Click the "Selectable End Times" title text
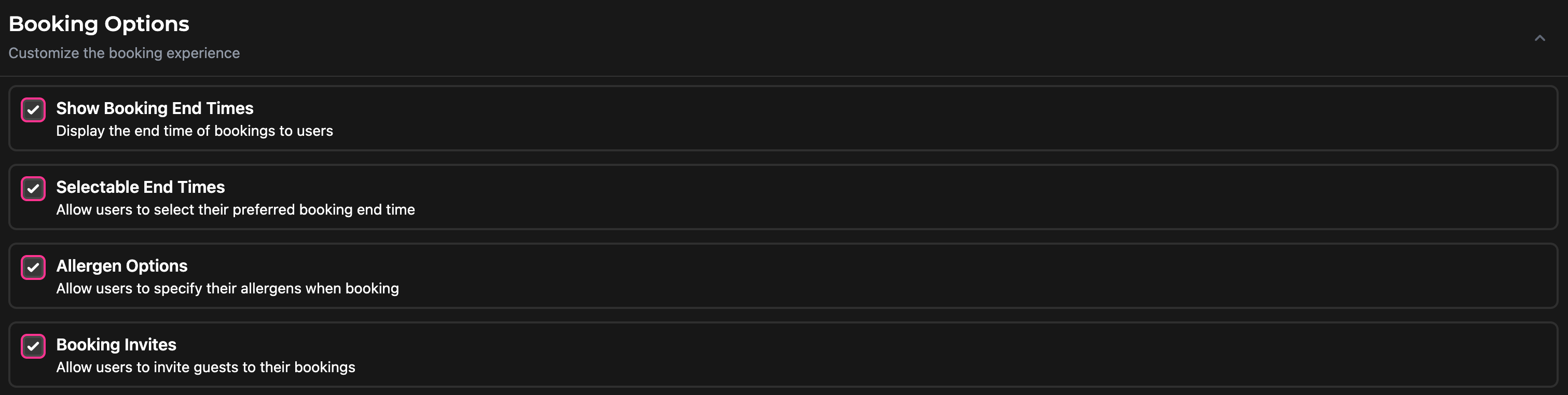Screen dimensions: 1568x395 tap(140, 187)
